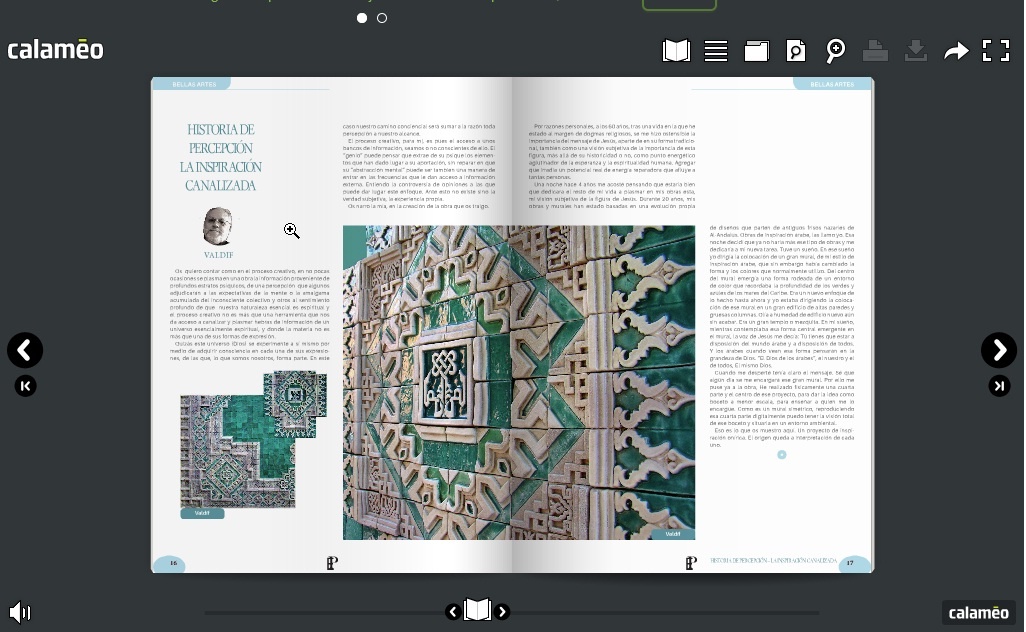Toggle the page-flip sound
The height and width of the screenshot is (632, 1026).
(x=20, y=612)
